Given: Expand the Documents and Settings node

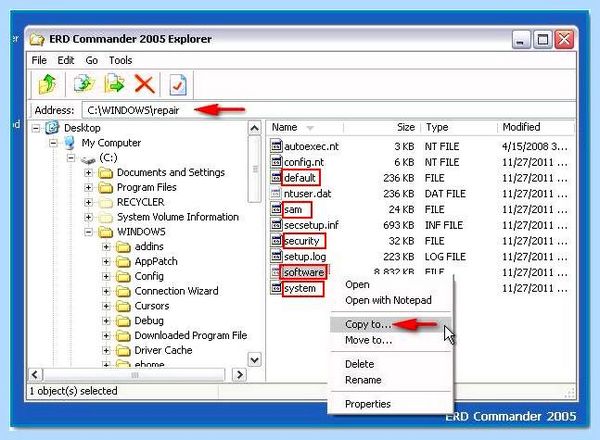Looking at the screenshot, I should point(88,173).
